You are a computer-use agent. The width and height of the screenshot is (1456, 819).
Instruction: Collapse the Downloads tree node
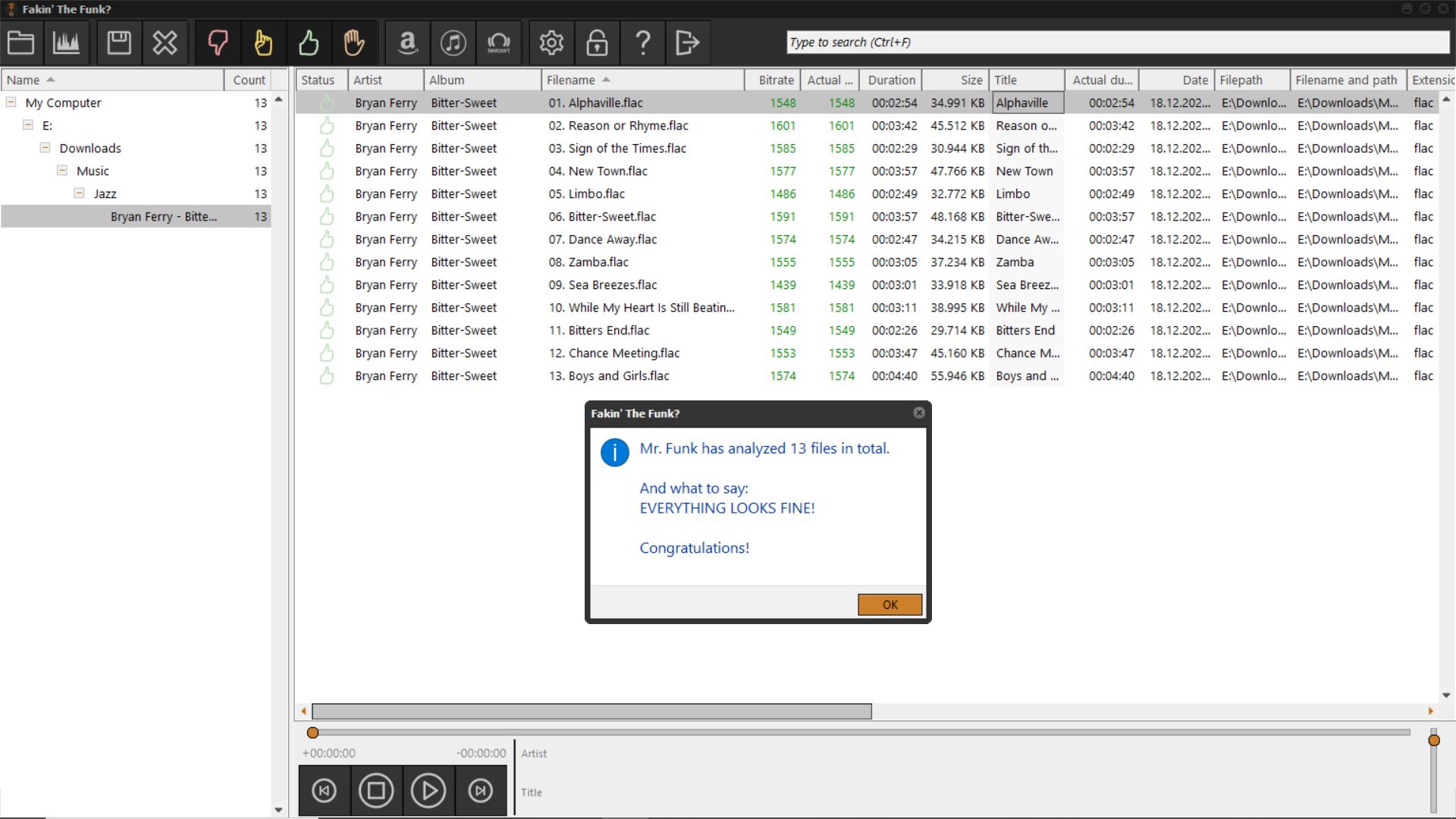[x=45, y=148]
